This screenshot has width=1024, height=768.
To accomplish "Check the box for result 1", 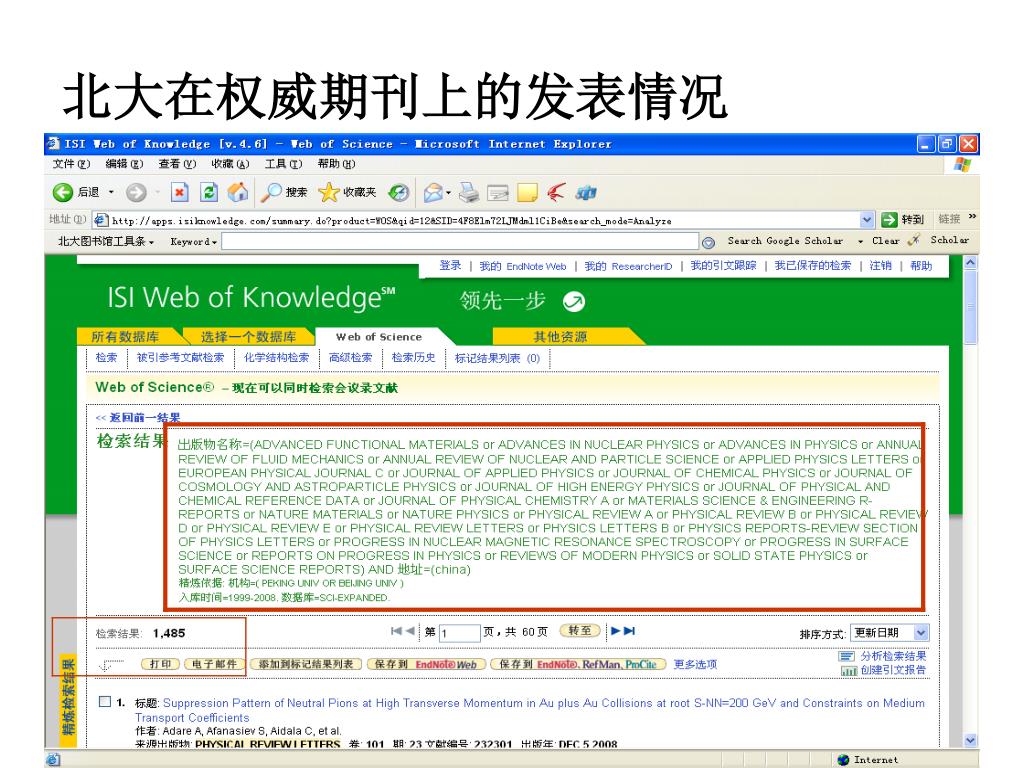I will (x=104, y=701).
